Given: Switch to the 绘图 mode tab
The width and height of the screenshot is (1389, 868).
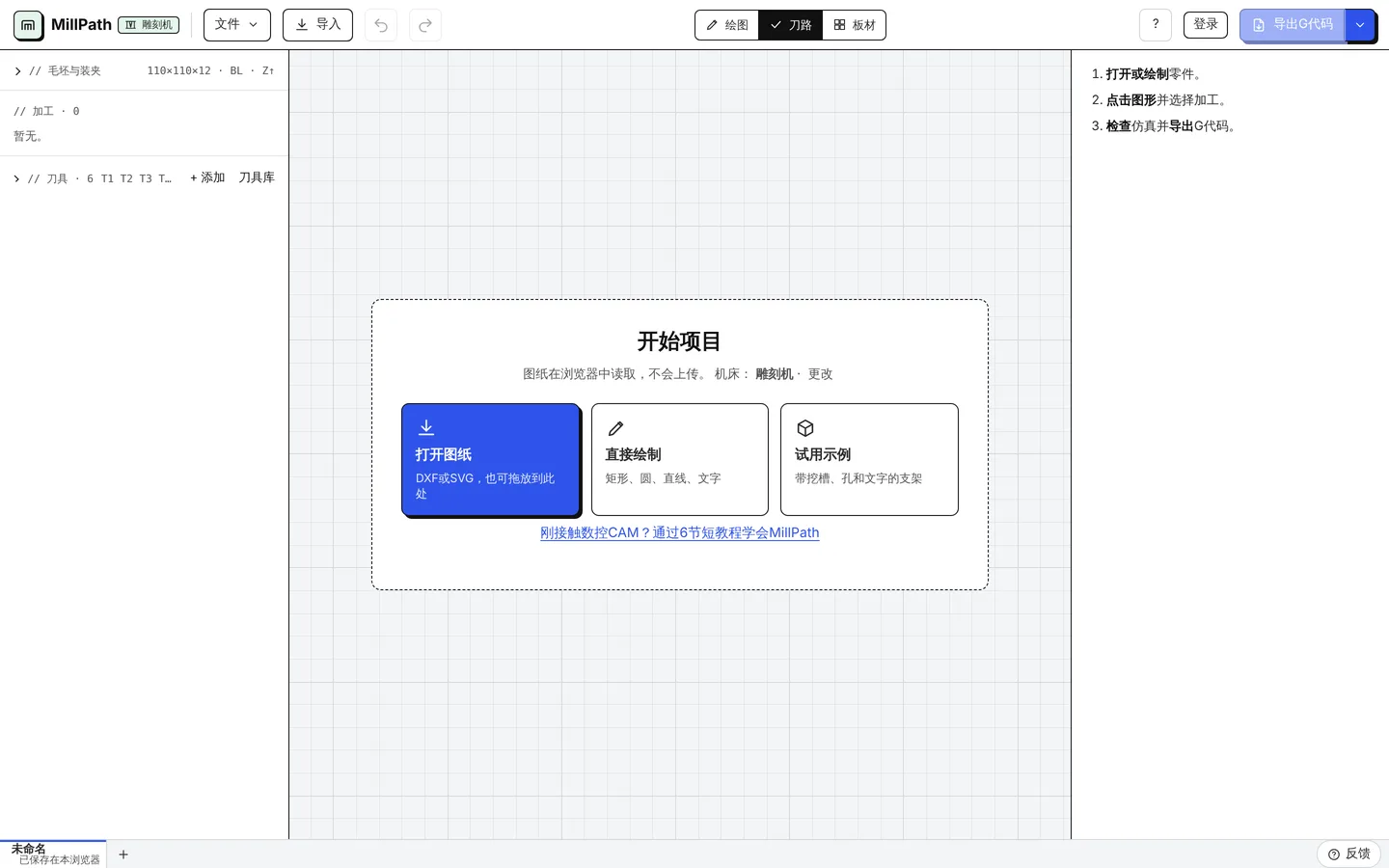Looking at the screenshot, I should pos(727,25).
